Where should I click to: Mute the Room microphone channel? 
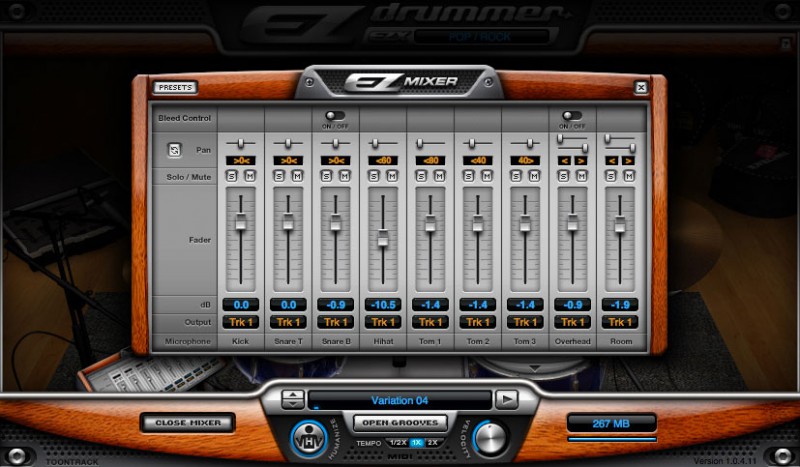coord(628,176)
